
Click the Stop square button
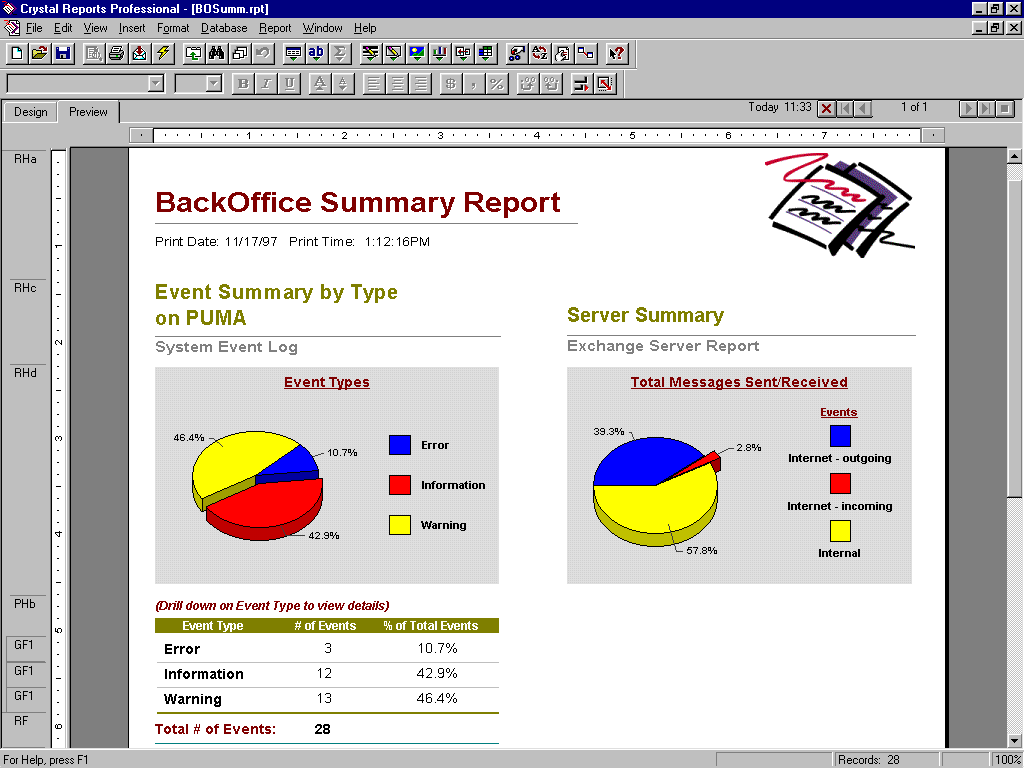coord(1005,108)
